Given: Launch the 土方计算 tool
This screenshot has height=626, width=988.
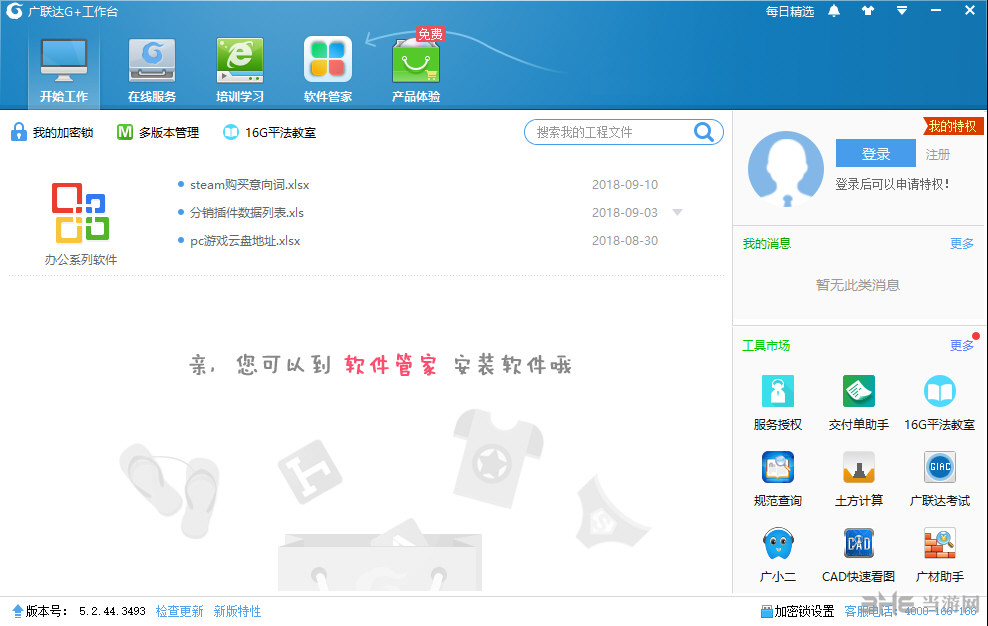Looking at the screenshot, I should [858, 479].
